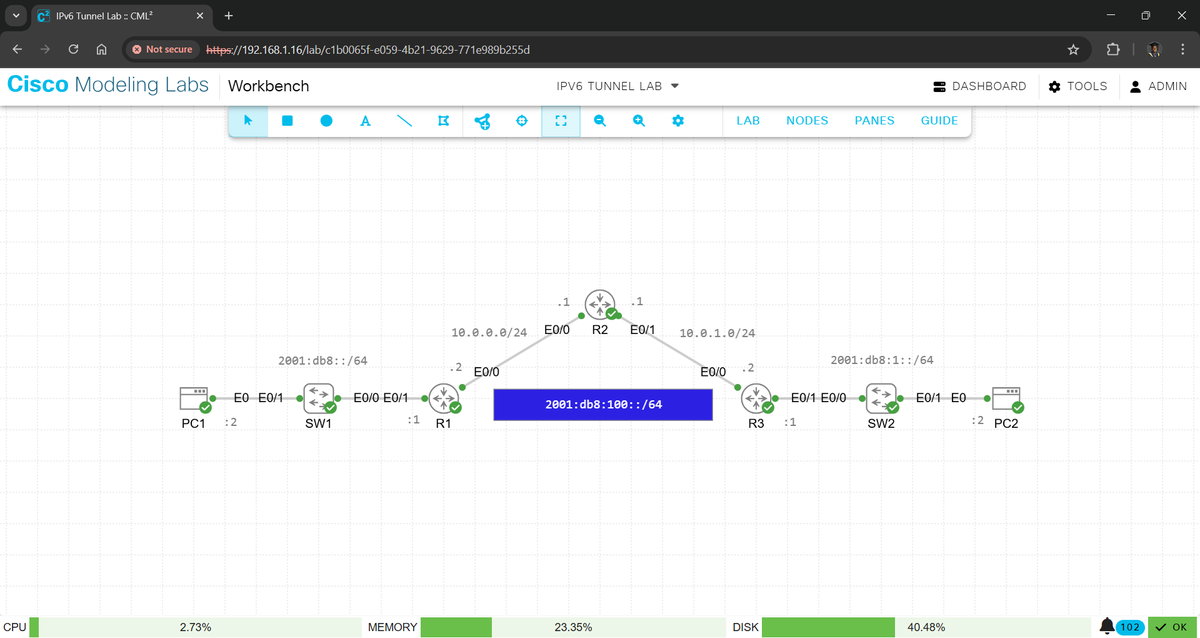Go back in browser history
This screenshot has height=638, width=1200.
[17, 49]
